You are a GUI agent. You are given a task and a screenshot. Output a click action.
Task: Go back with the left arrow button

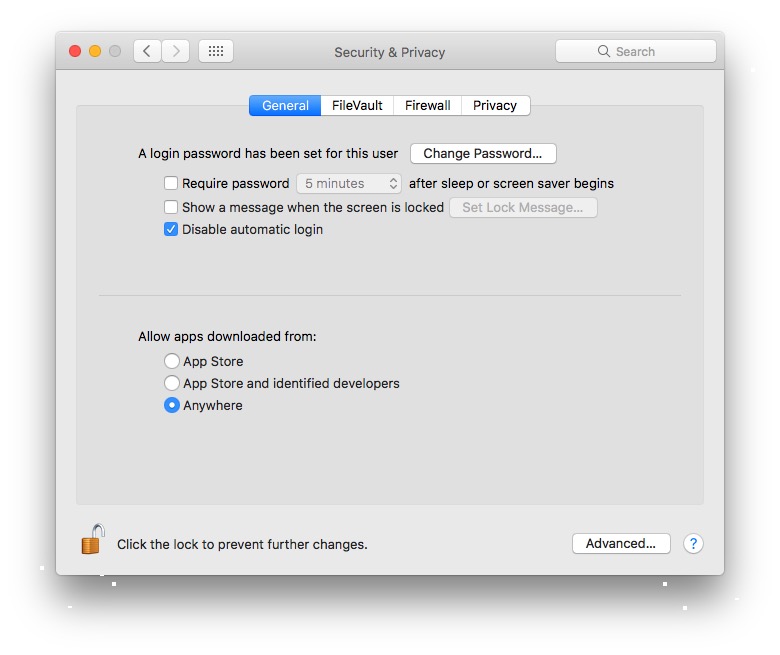(x=147, y=51)
